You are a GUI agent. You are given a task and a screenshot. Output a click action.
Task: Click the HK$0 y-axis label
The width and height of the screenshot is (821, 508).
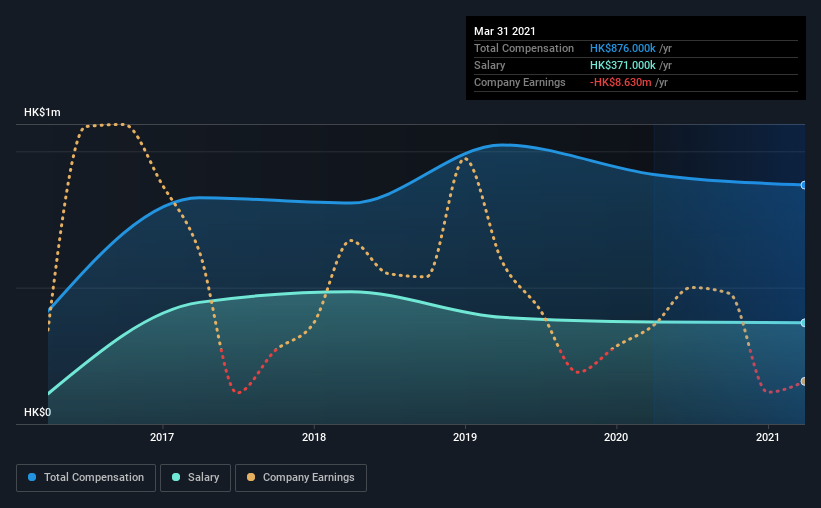[38, 412]
